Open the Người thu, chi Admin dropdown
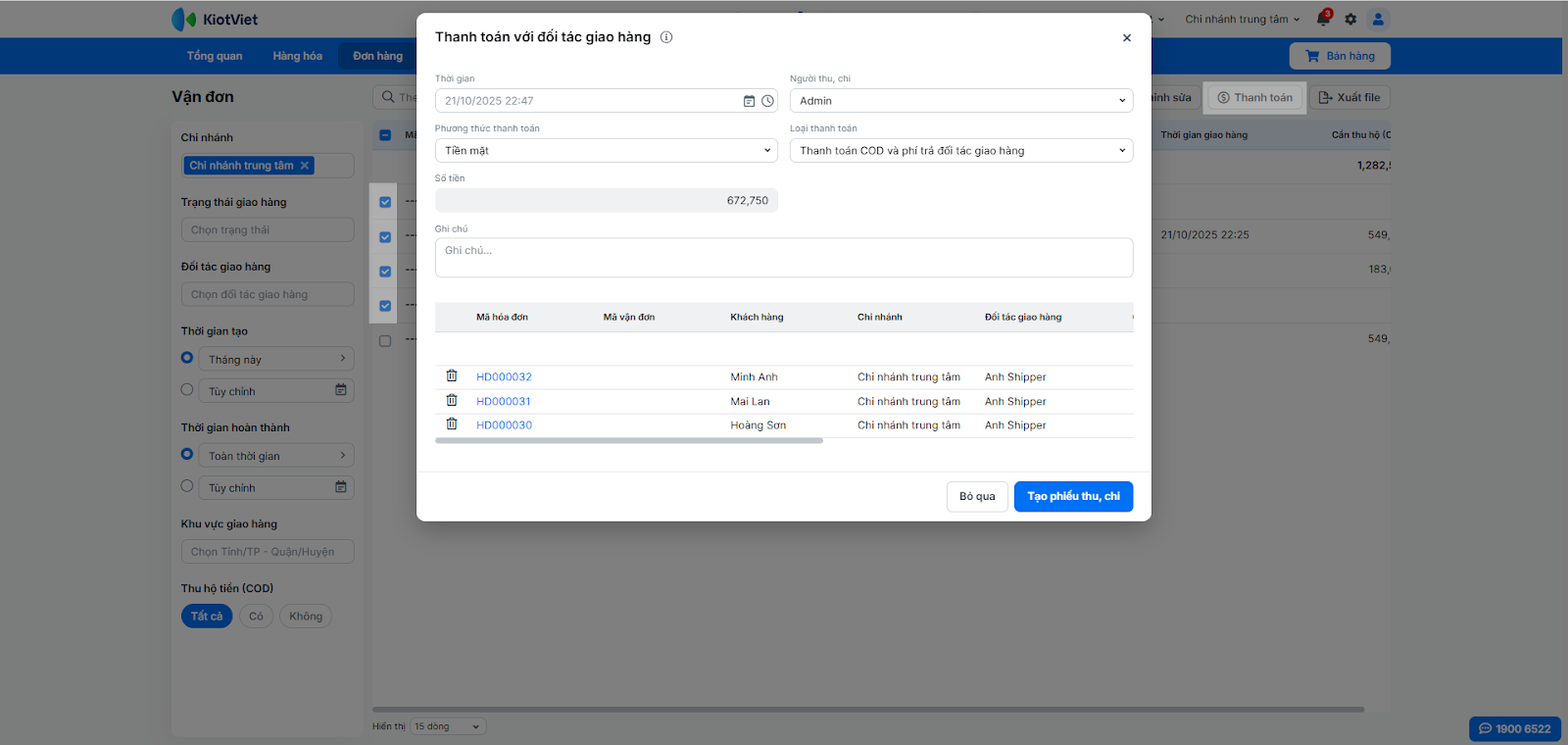This screenshot has width=1568, height=745. tap(960, 101)
